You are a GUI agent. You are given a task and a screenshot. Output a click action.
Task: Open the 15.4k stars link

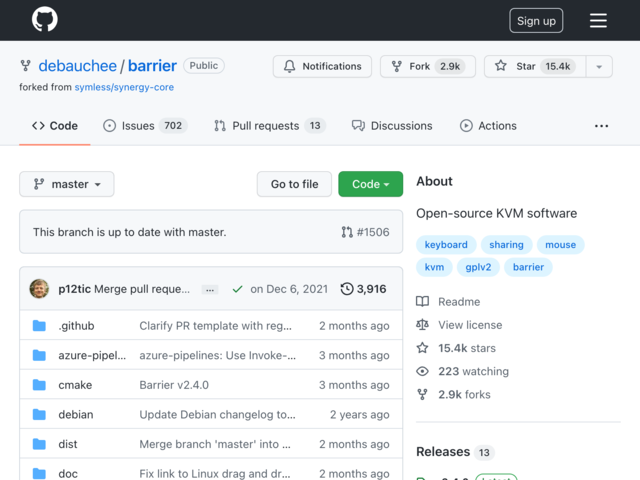click(x=456, y=348)
